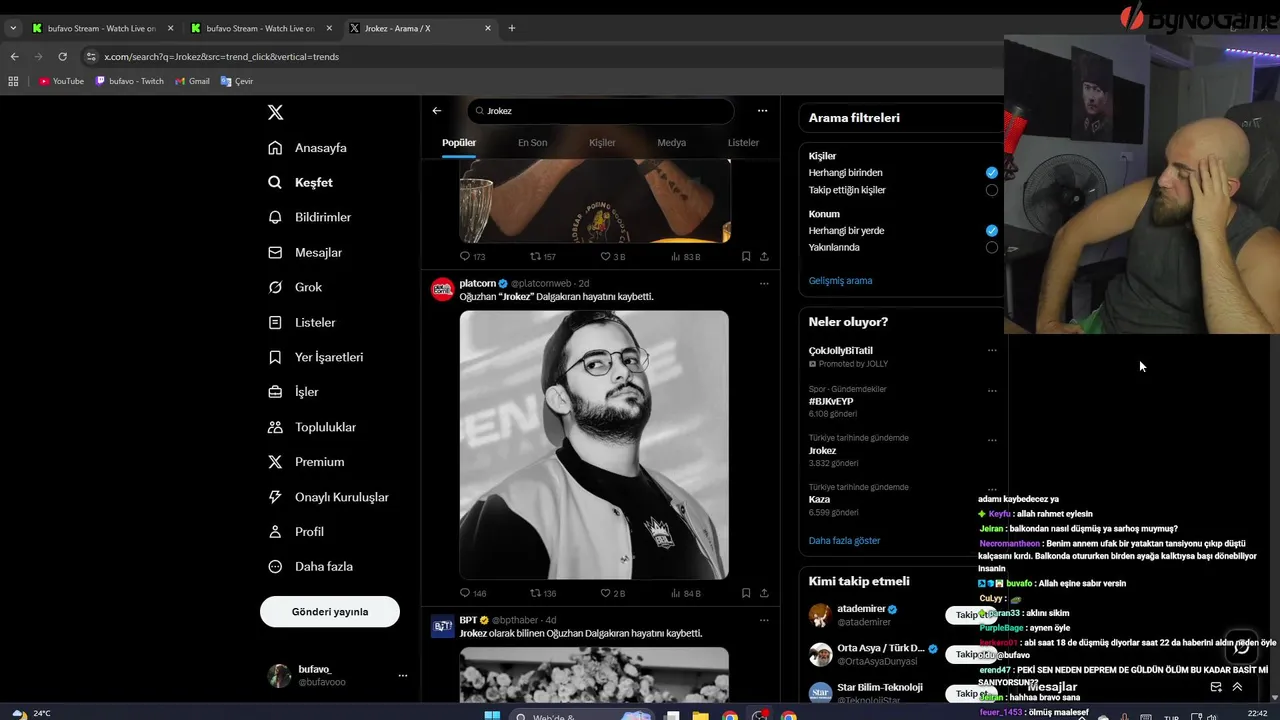1280x720 pixels.
Task: Open options dots for Jrokez trend
Action: click(992, 440)
